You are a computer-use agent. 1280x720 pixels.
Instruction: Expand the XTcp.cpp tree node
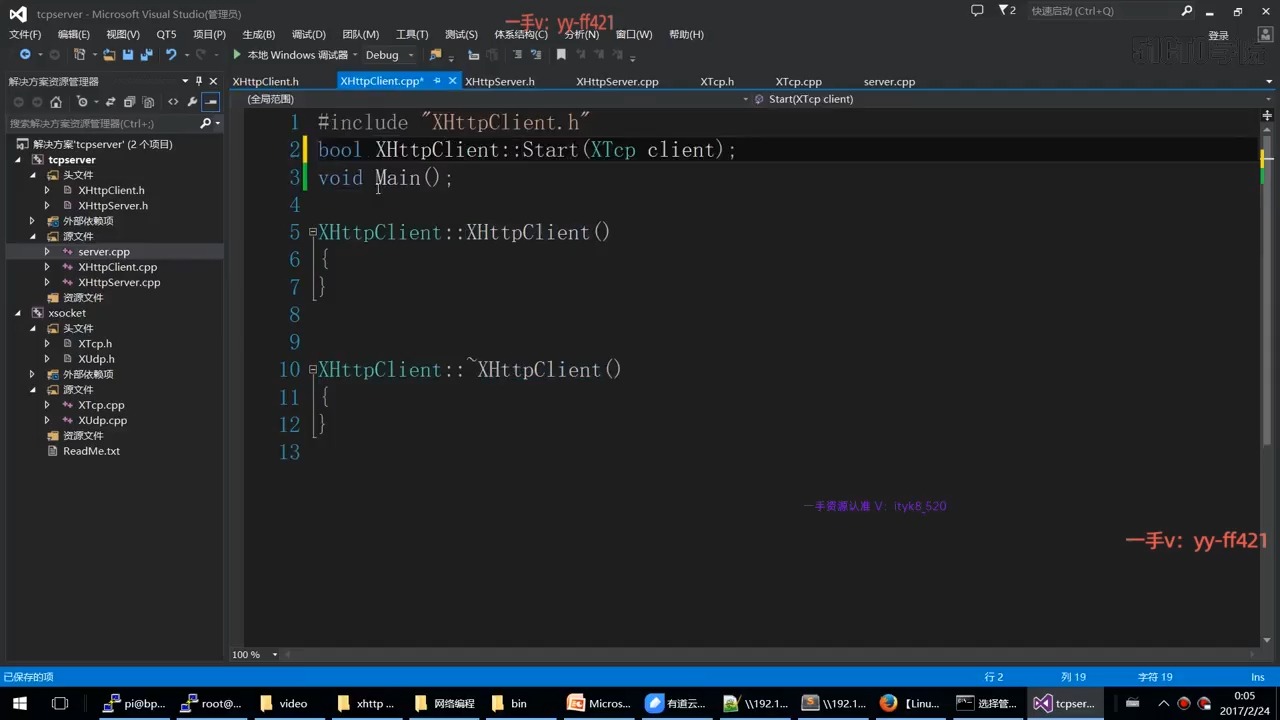(46, 405)
